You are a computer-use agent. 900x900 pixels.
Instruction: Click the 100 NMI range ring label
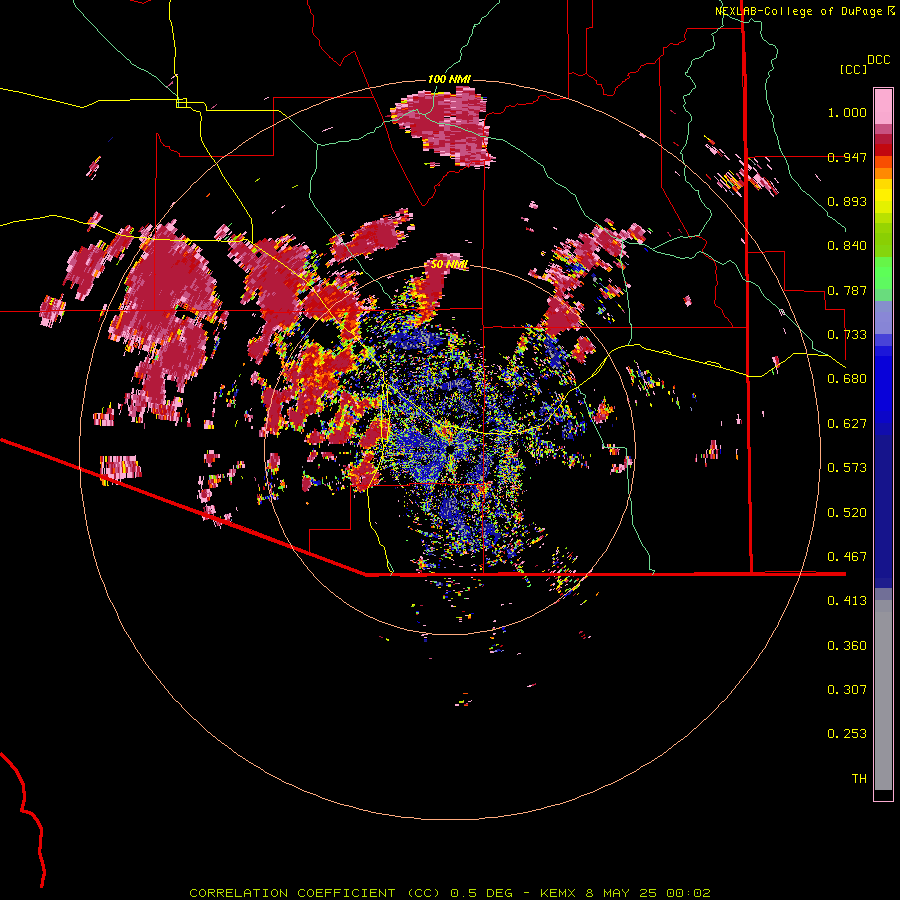point(449,79)
